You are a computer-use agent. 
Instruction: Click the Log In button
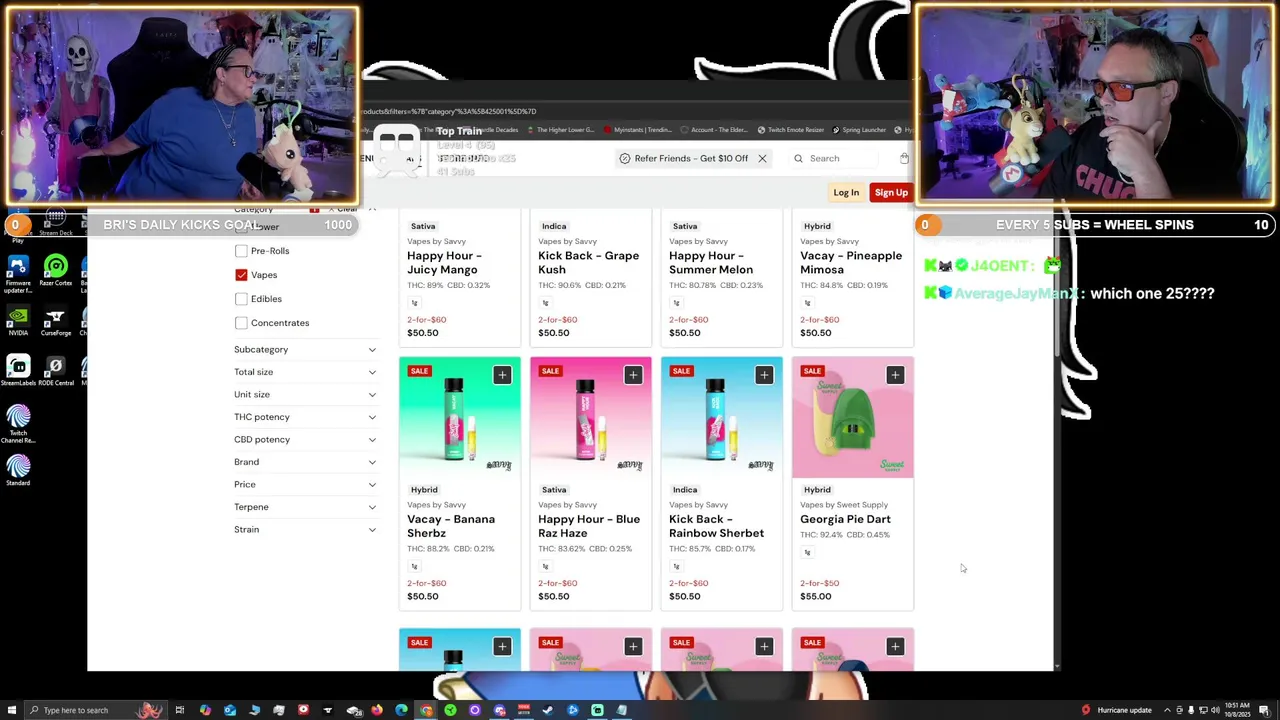(x=846, y=192)
